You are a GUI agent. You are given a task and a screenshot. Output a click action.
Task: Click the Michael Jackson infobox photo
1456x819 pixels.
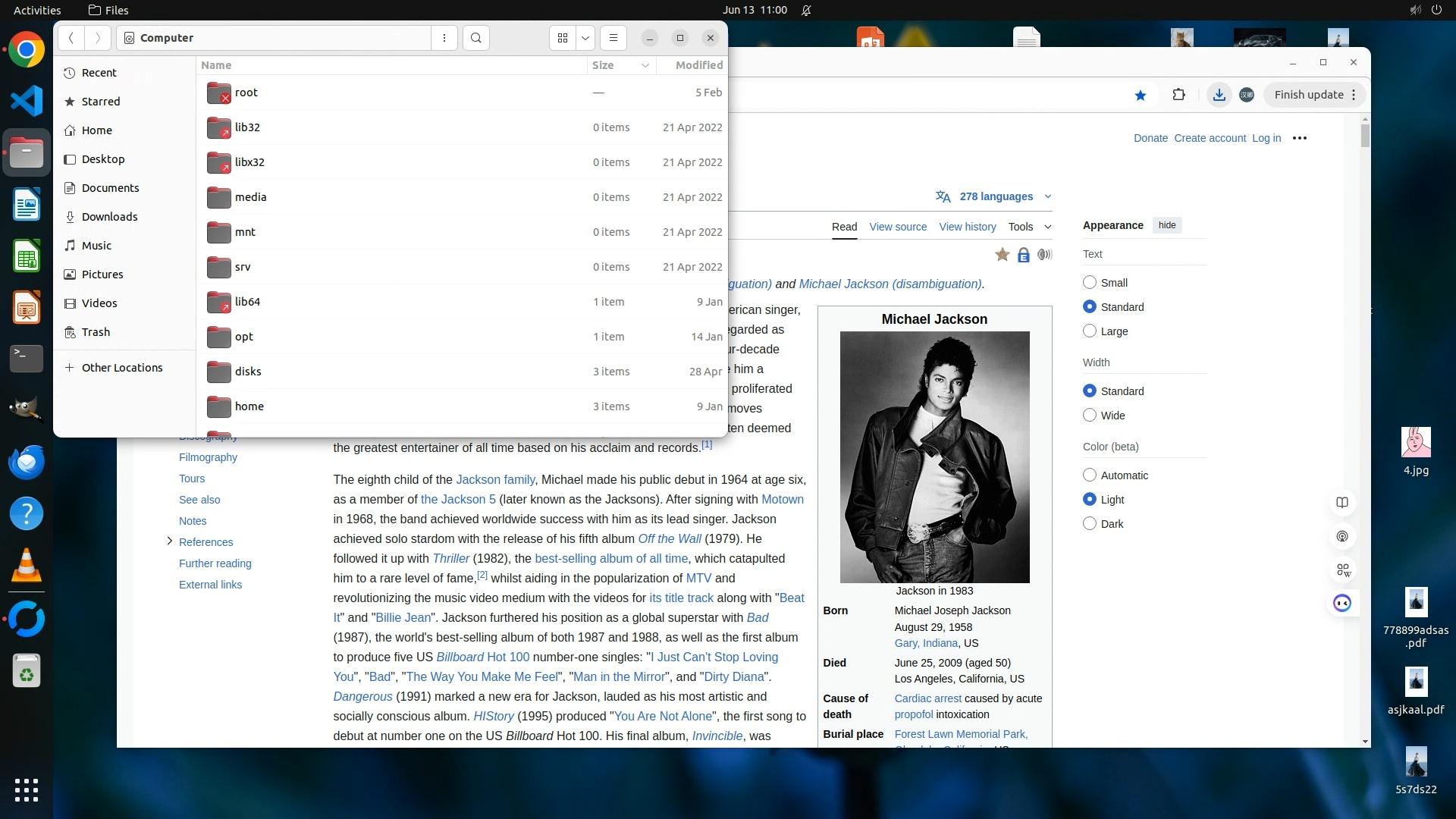click(934, 457)
